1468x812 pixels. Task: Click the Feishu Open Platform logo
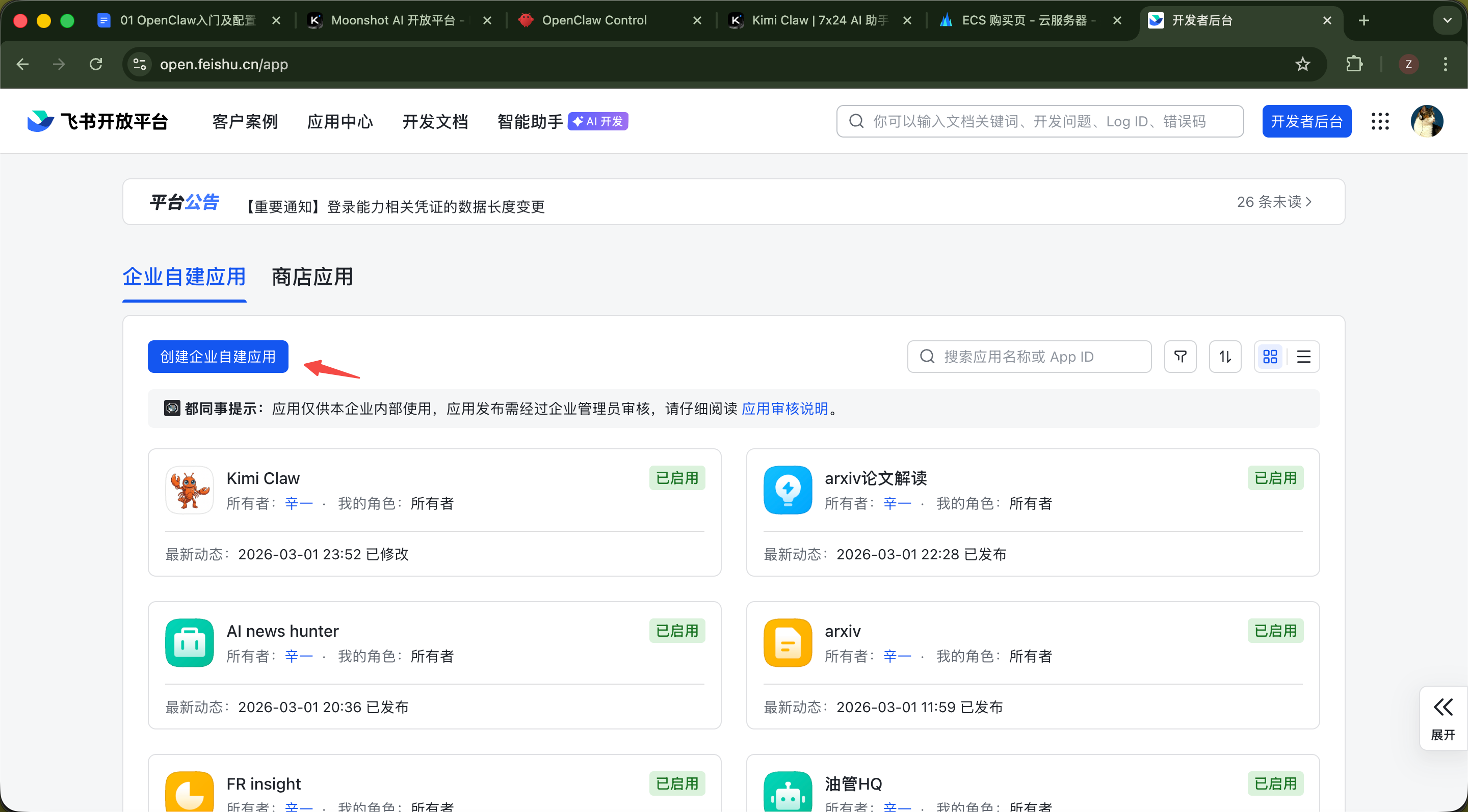97,121
